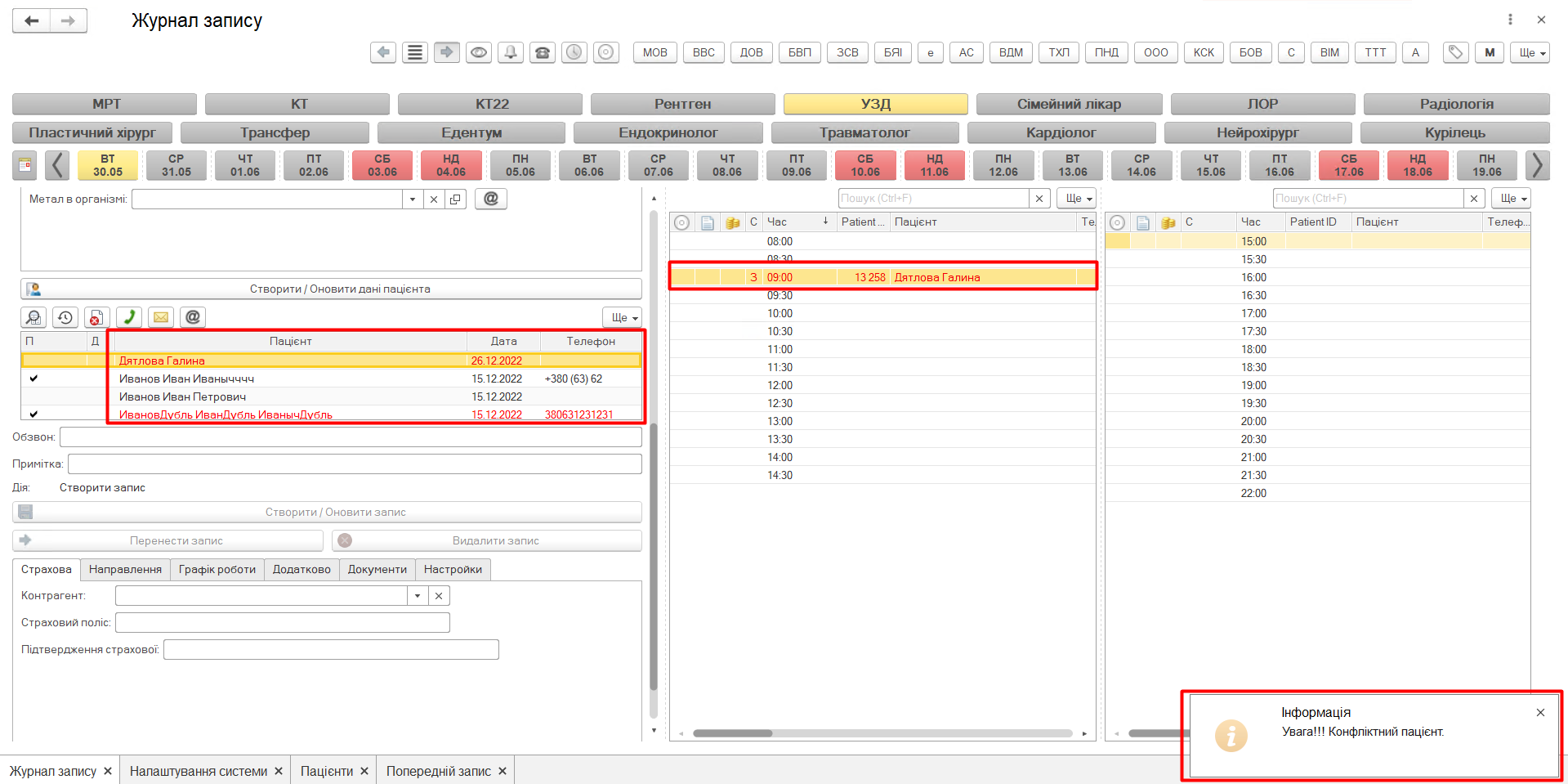Click the eye view icon in toolbar

[x=479, y=52]
